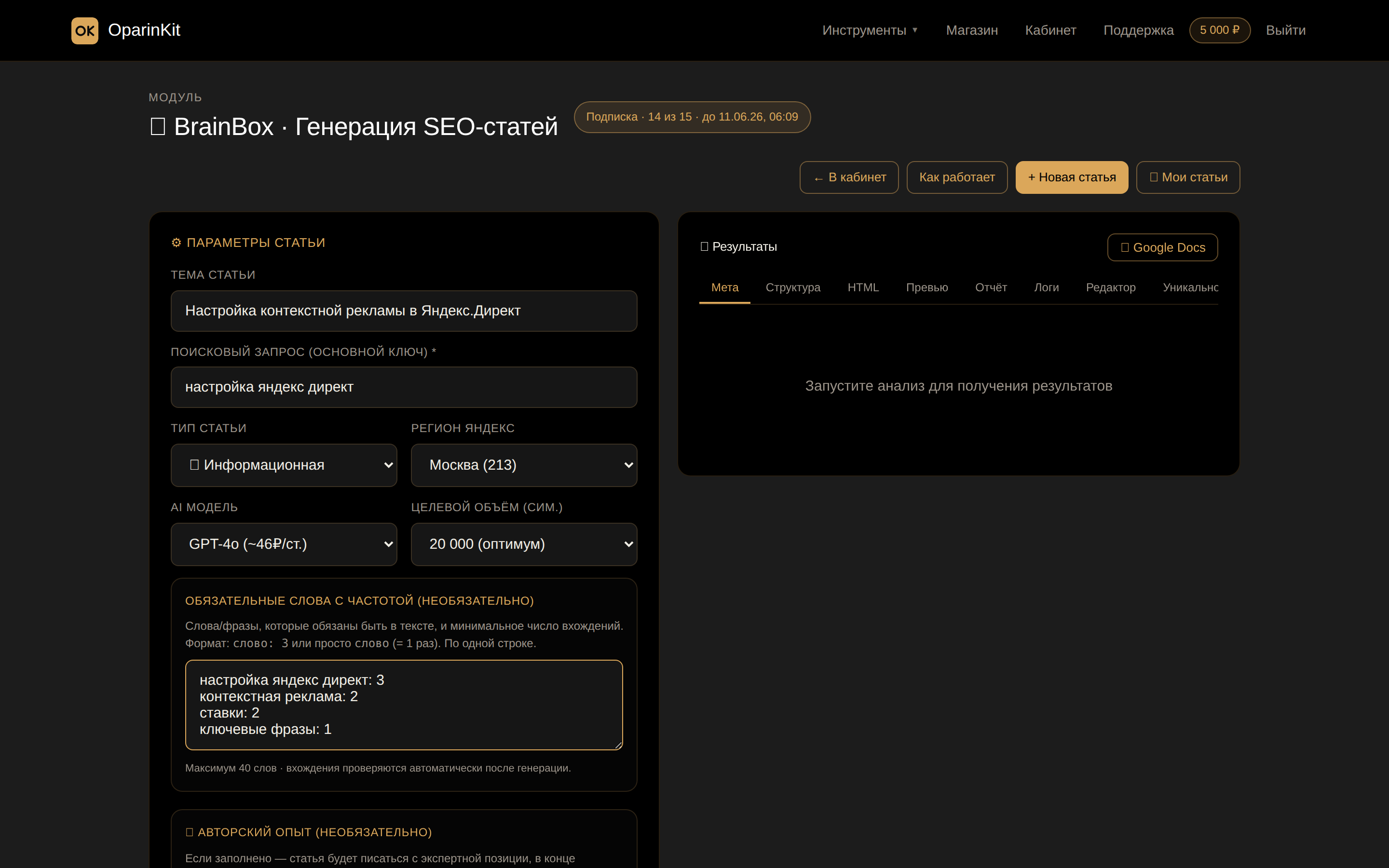The width and height of the screenshot is (1389, 868).
Task: Click the Максимум 40 слов hint text
Action: 378,768
